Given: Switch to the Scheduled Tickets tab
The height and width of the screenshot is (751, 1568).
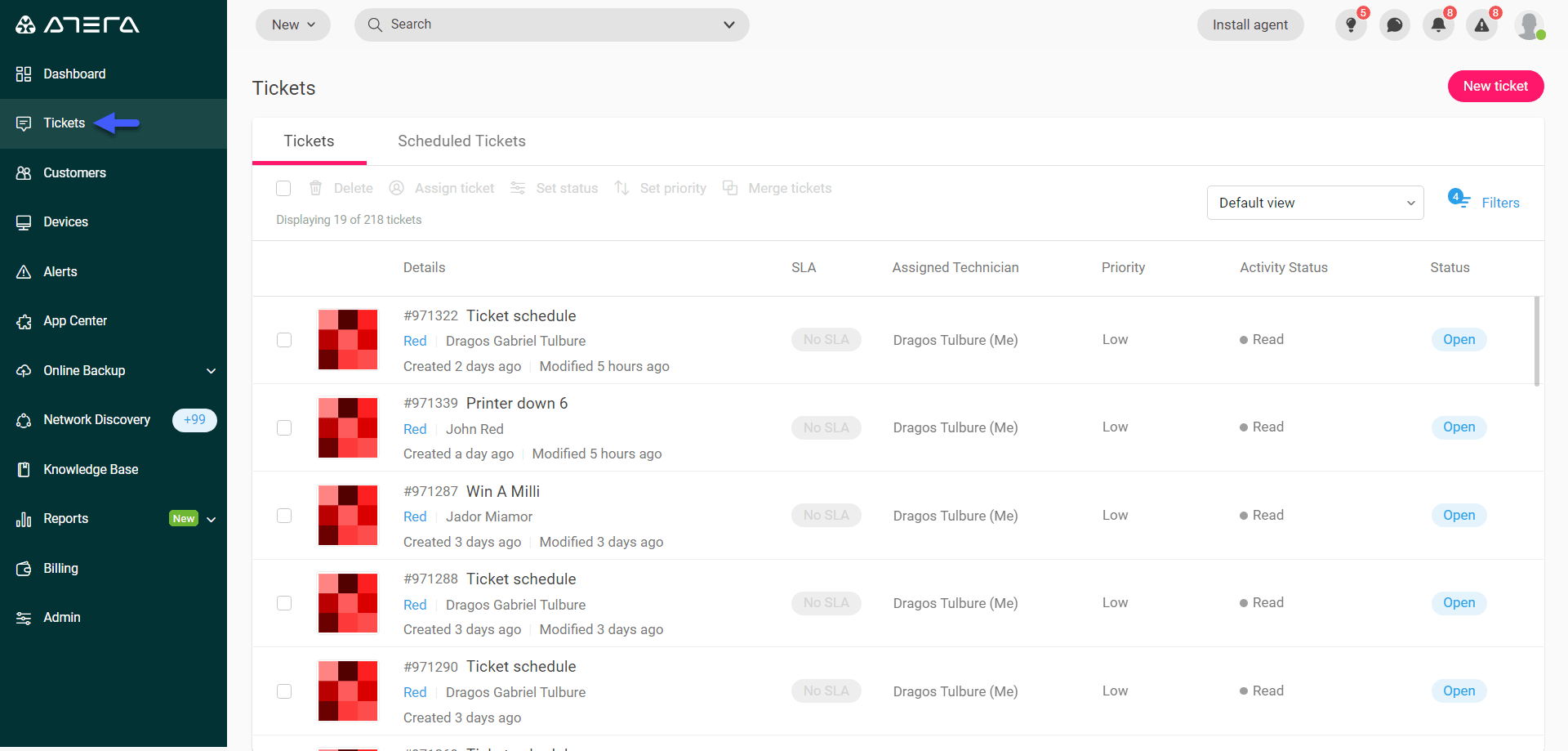Looking at the screenshot, I should [x=461, y=141].
